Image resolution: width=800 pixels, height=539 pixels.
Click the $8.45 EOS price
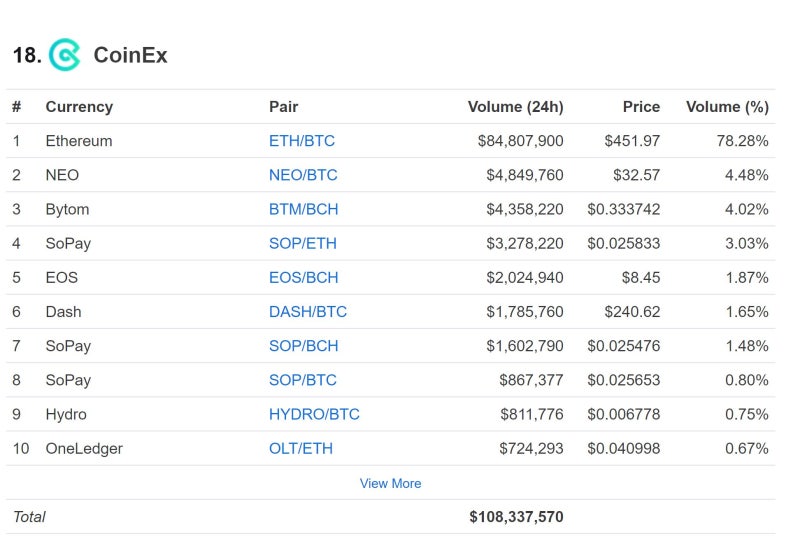coord(641,278)
